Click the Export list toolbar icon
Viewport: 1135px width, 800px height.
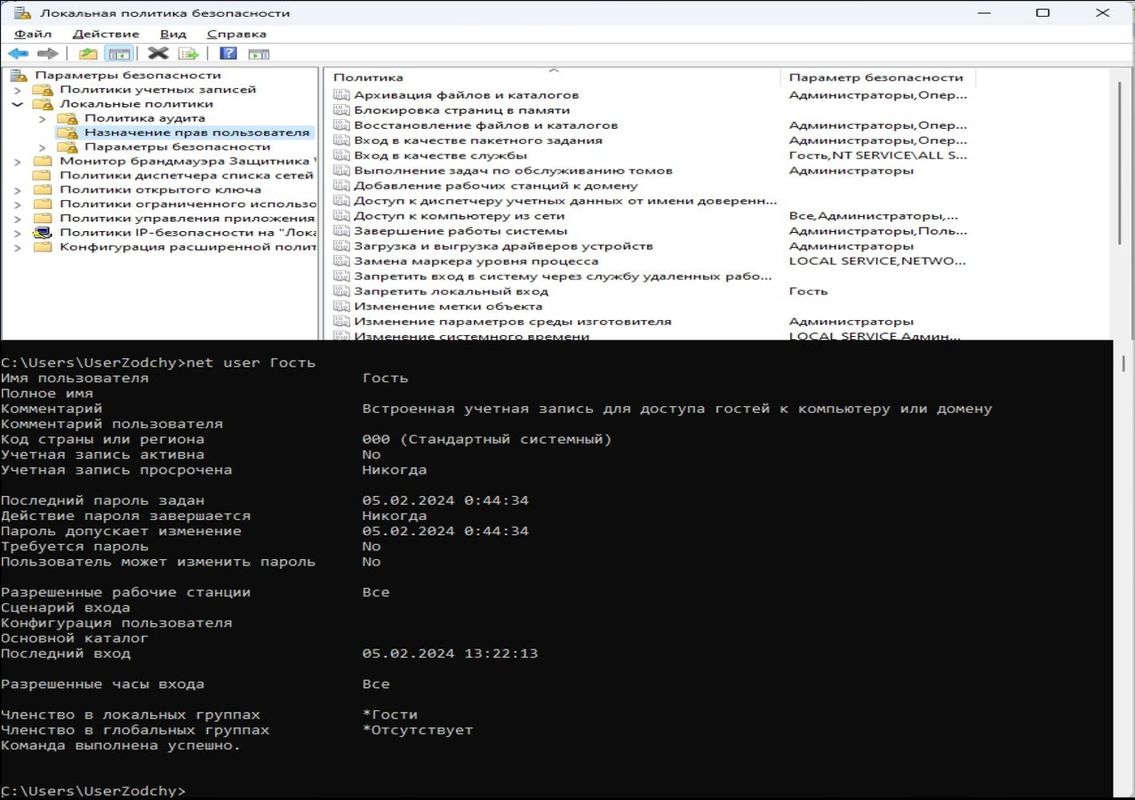188,54
